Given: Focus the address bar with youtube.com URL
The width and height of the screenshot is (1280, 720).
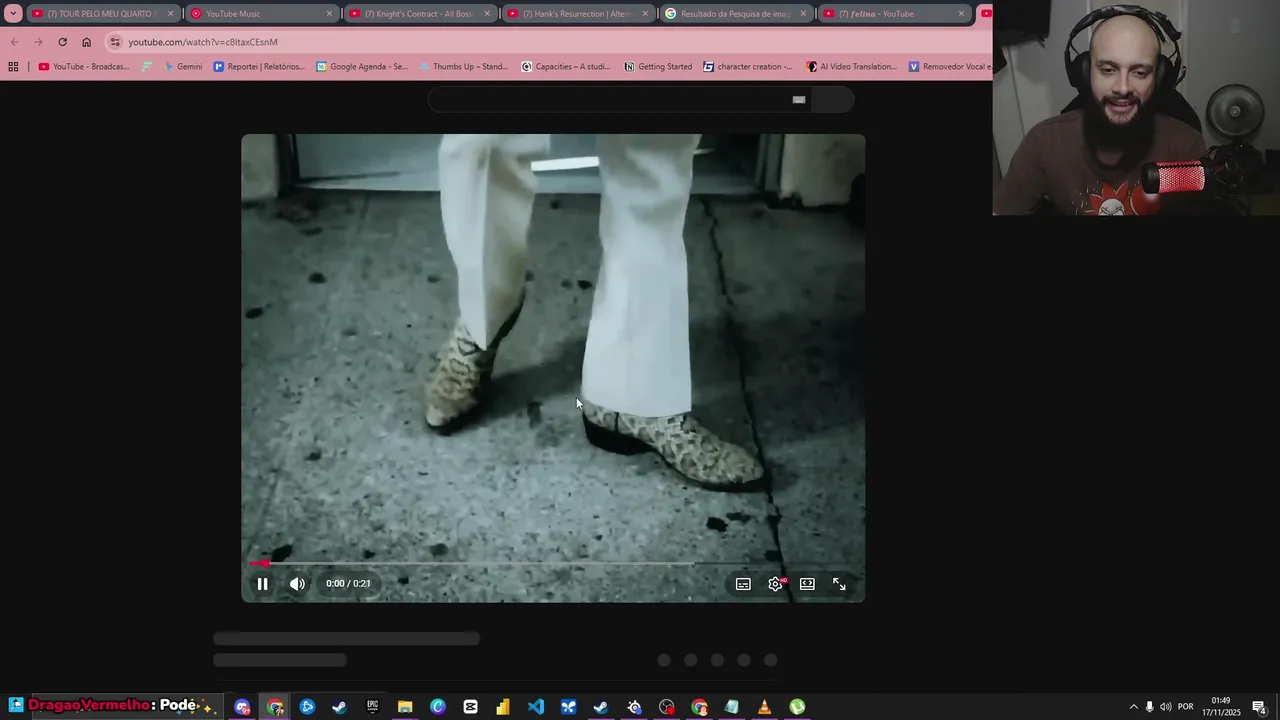Looking at the screenshot, I should [x=550, y=42].
